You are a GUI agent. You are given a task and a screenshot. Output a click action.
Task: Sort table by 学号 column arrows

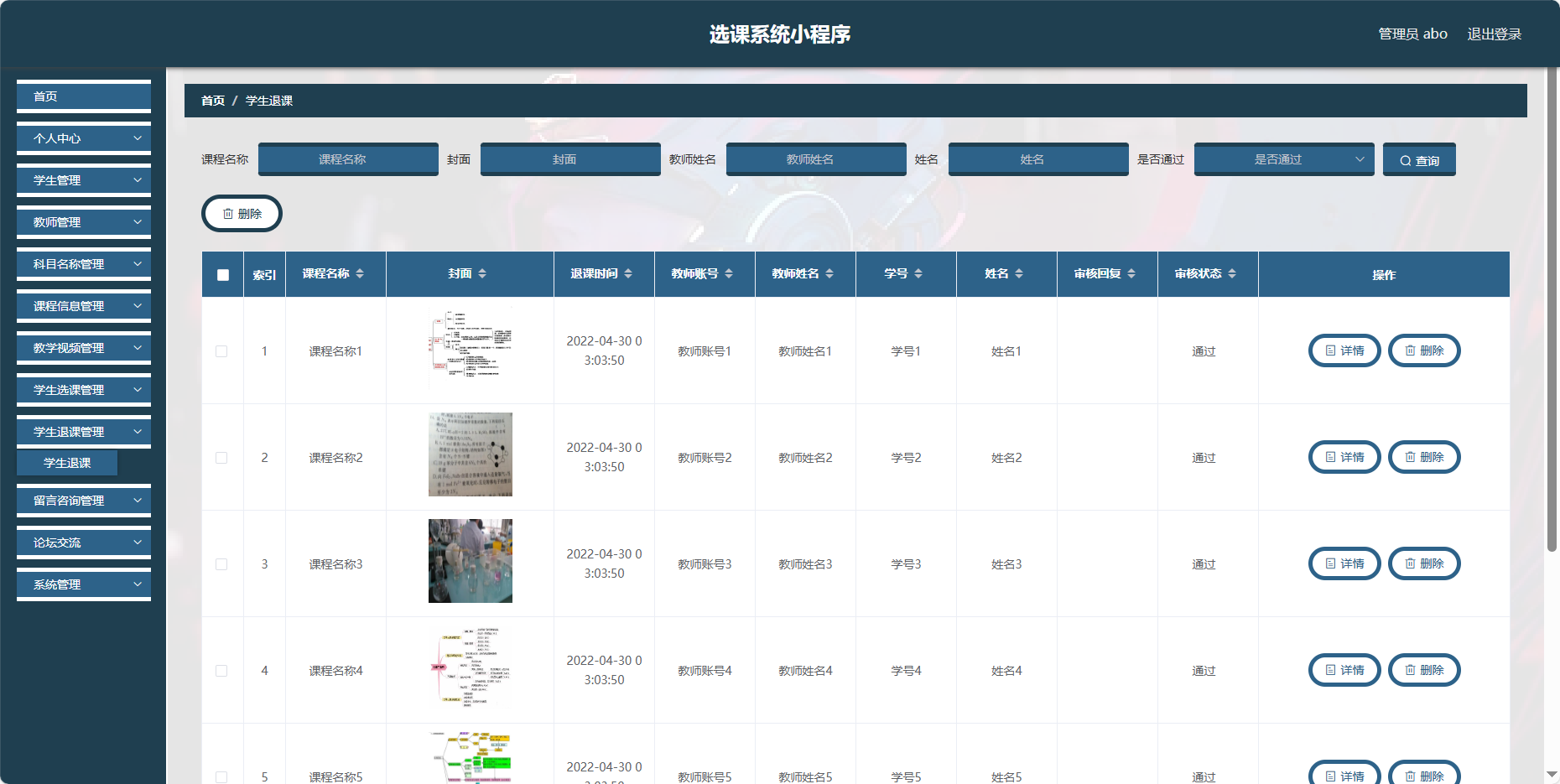[x=918, y=273]
